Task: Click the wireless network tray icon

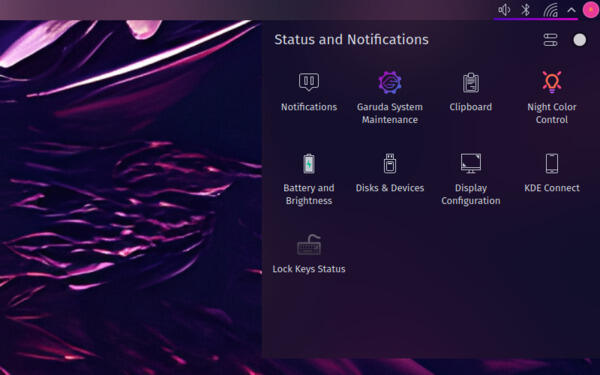Action: (x=550, y=10)
